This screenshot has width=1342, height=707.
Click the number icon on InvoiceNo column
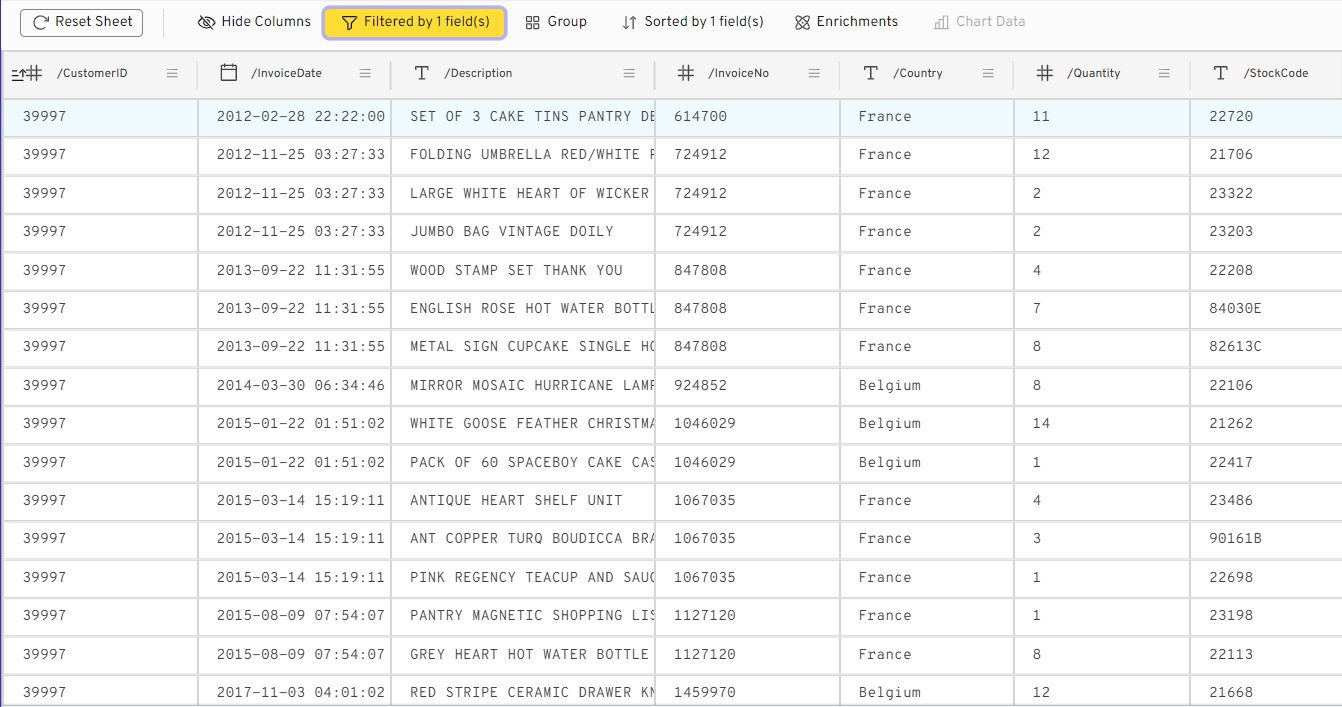684,72
